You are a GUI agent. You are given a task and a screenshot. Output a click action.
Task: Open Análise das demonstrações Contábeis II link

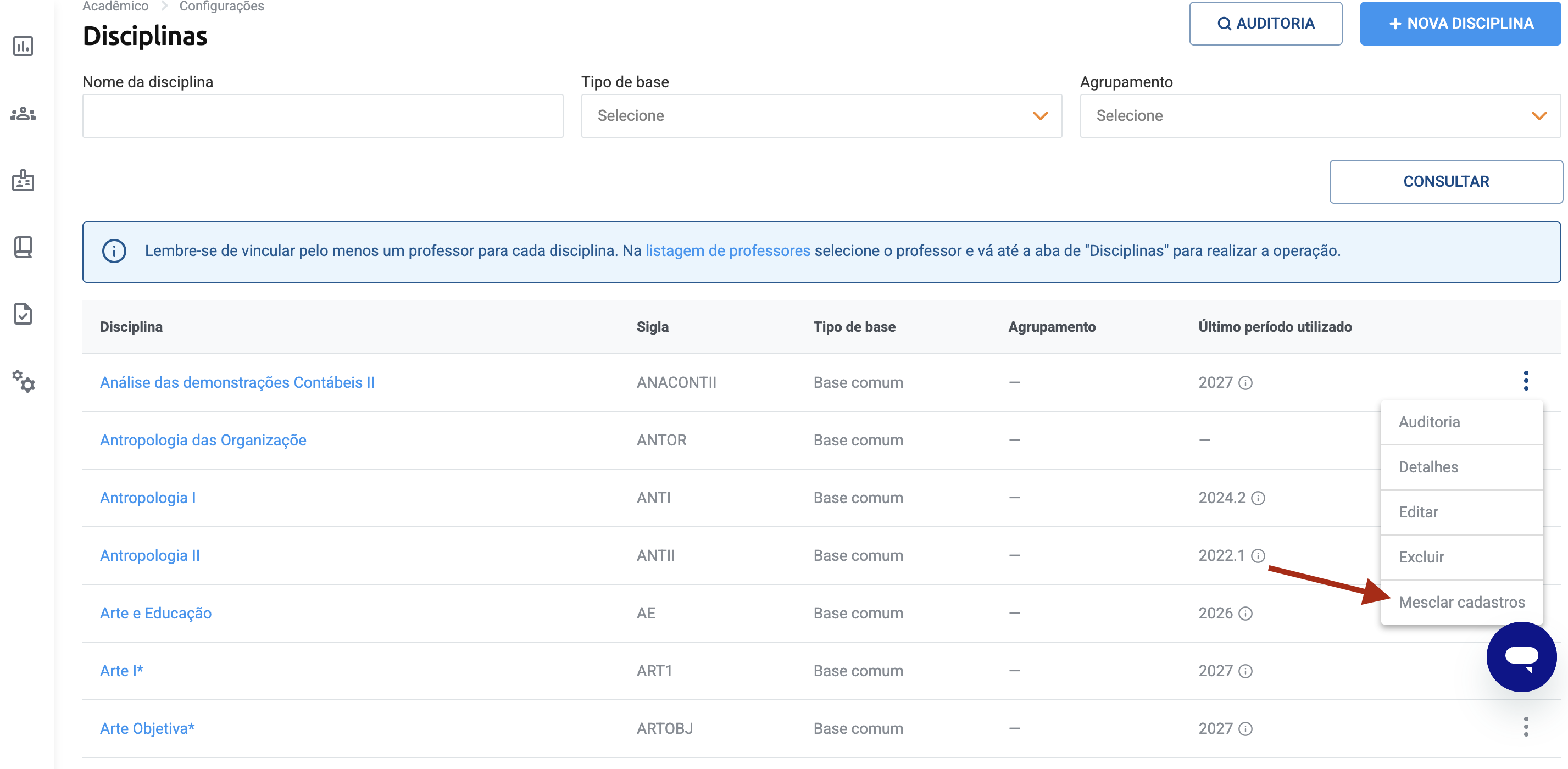[x=237, y=383]
